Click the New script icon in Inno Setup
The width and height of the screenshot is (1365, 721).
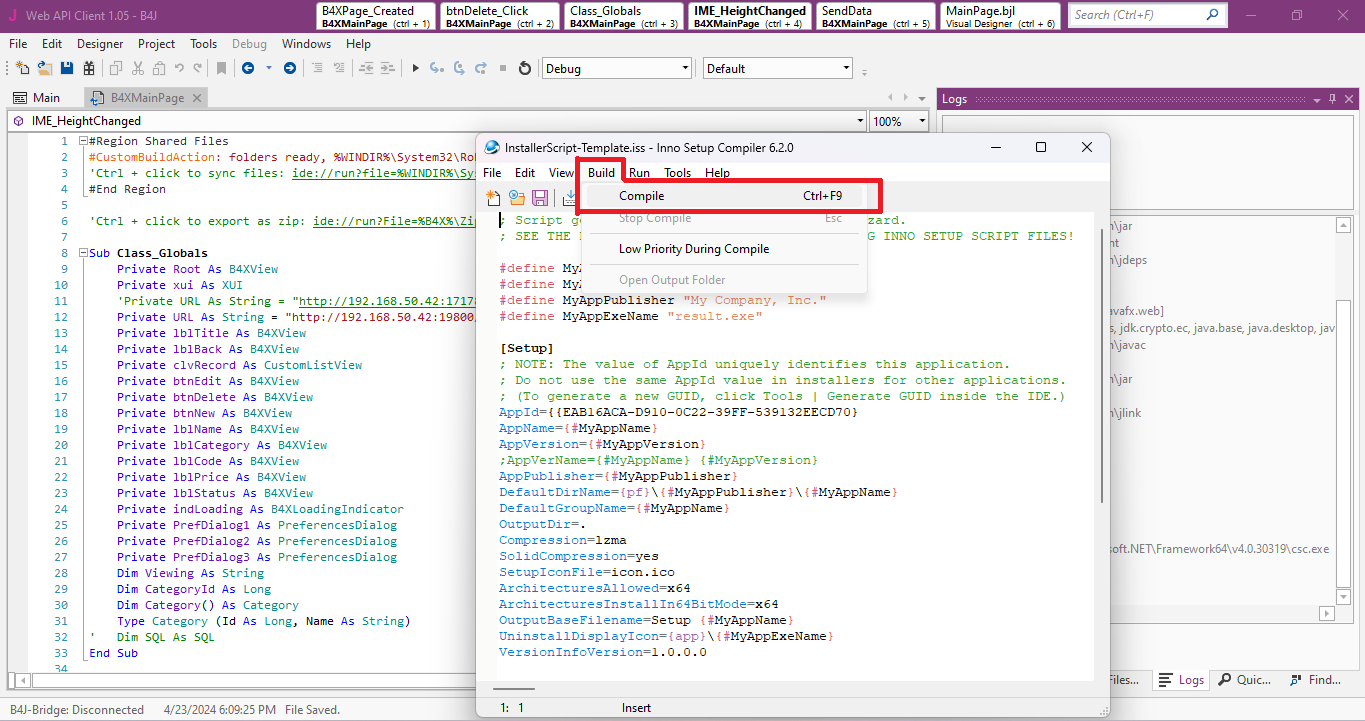[x=493, y=198]
